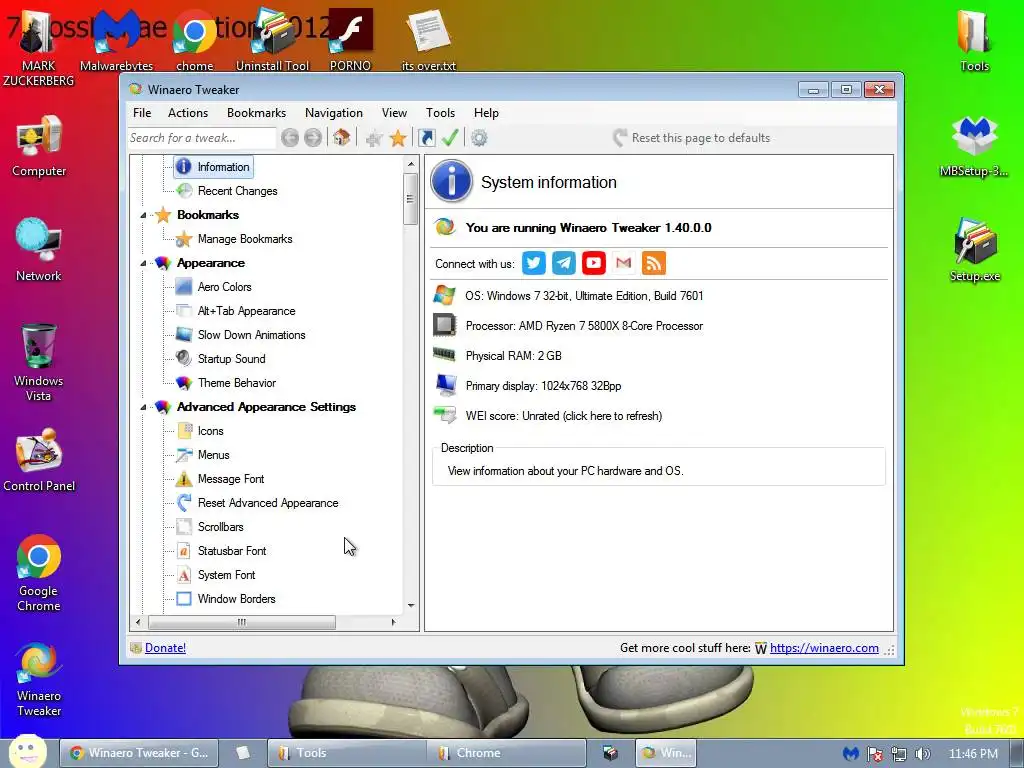1024x768 pixels.
Task: Select Control Panel desktop icon
Action: pos(39,460)
